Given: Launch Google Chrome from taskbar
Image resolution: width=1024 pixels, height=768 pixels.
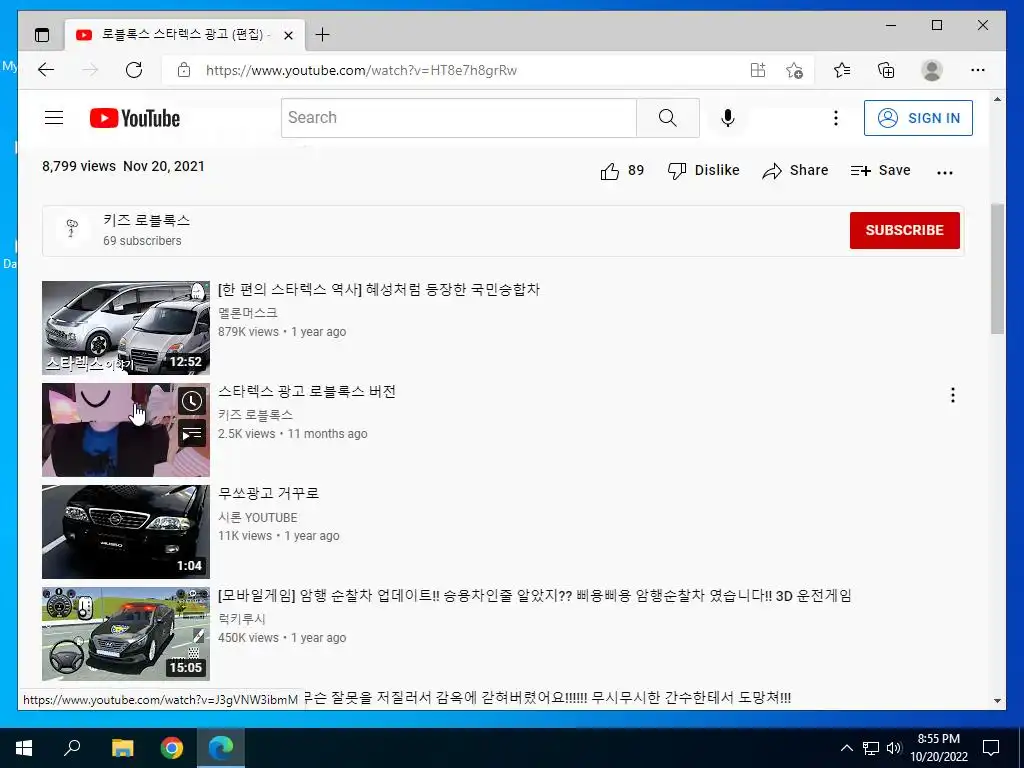Looking at the screenshot, I should (172, 748).
